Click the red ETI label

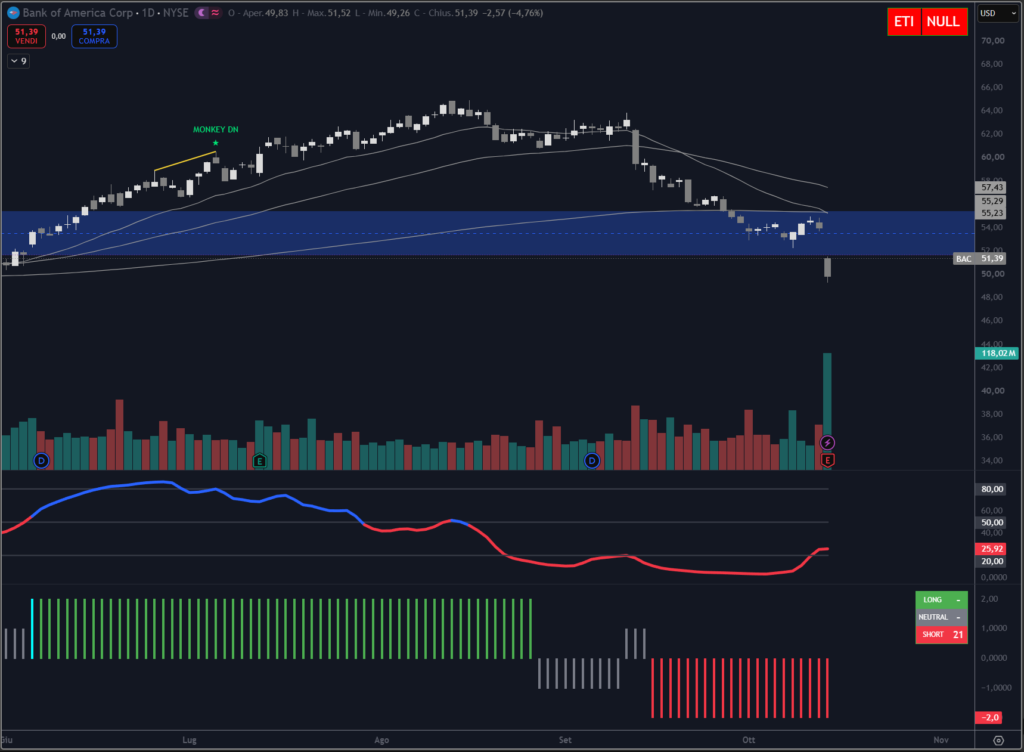[x=904, y=22]
